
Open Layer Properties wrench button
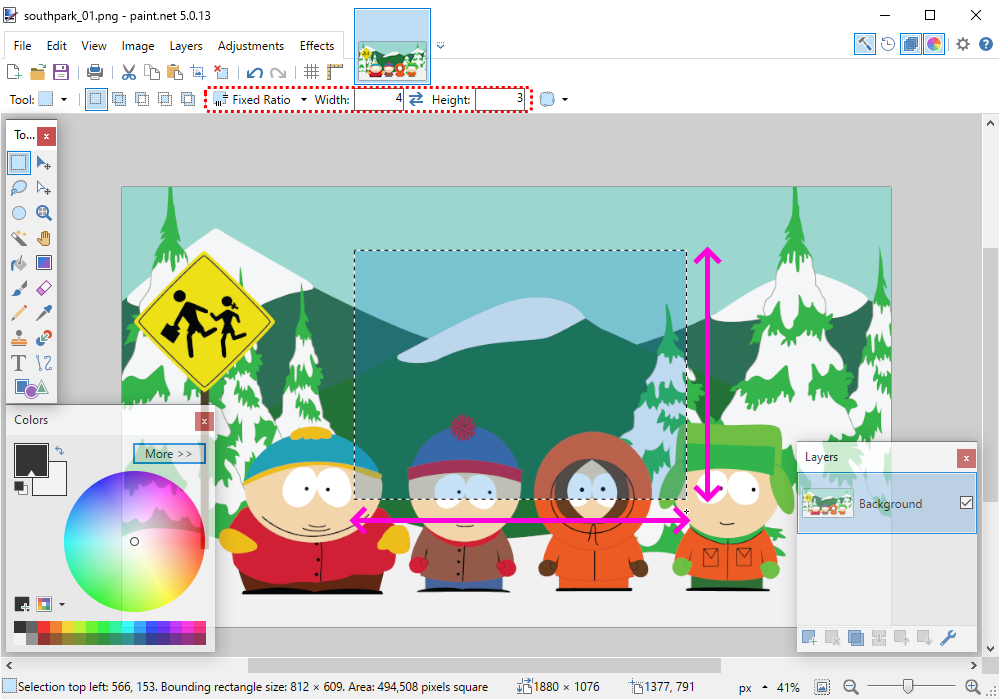pyautogui.click(x=948, y=638)
